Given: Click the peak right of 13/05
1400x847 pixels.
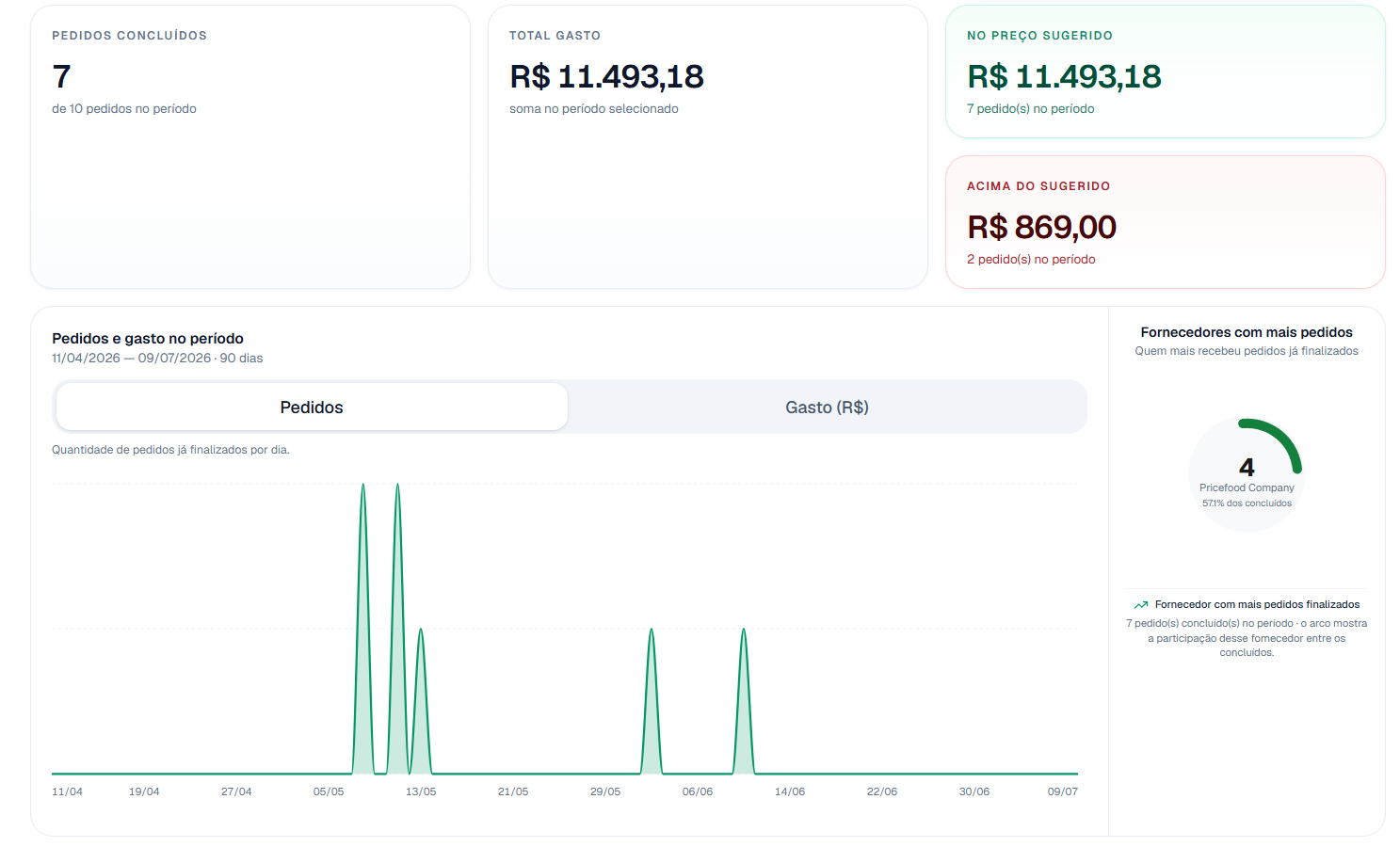Looking at the screenshot, I should [x=421, y=631].
